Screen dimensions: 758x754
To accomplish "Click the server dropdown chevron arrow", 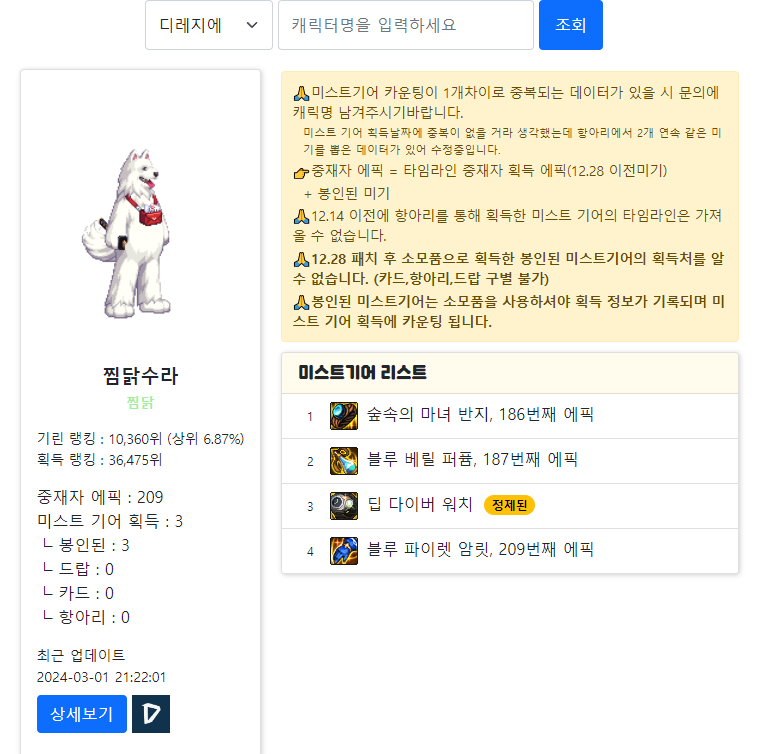I will tap(252, 25).
